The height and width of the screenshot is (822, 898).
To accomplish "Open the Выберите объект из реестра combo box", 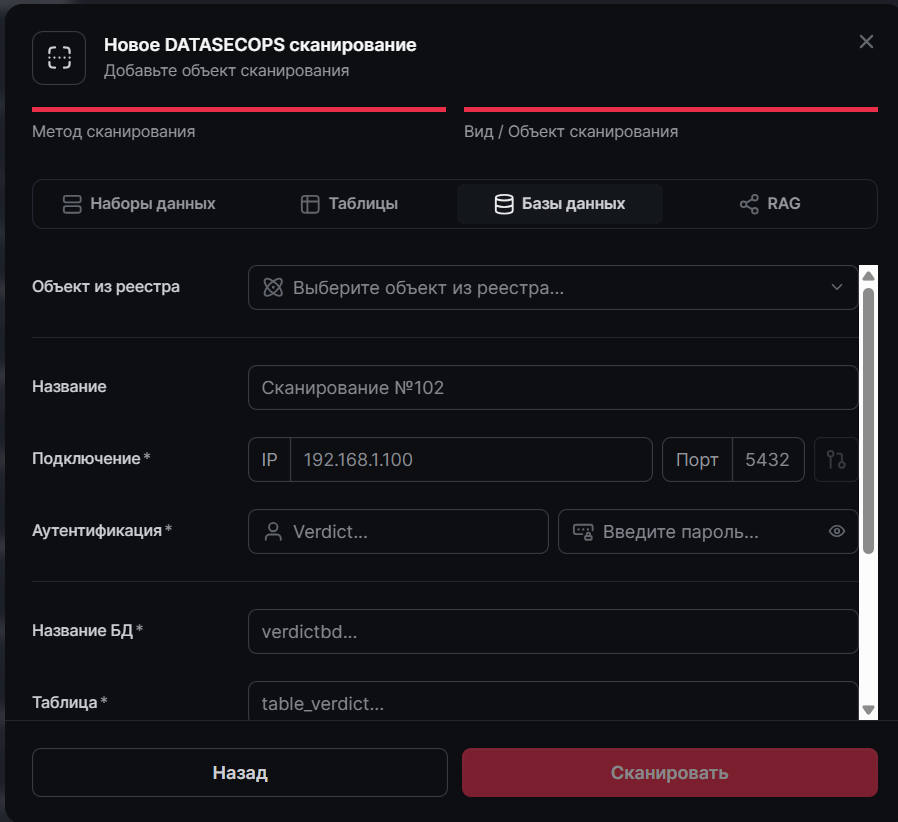I will [x=553, y=288].
